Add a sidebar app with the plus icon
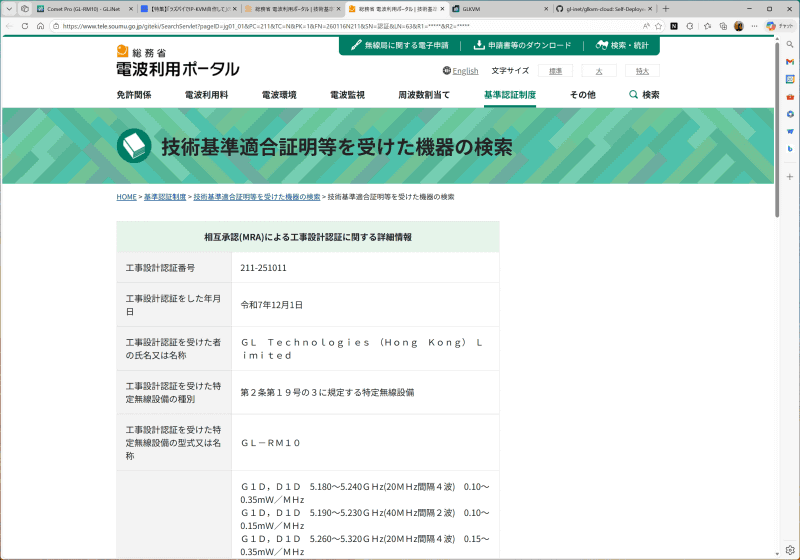 tap(790, 176)
